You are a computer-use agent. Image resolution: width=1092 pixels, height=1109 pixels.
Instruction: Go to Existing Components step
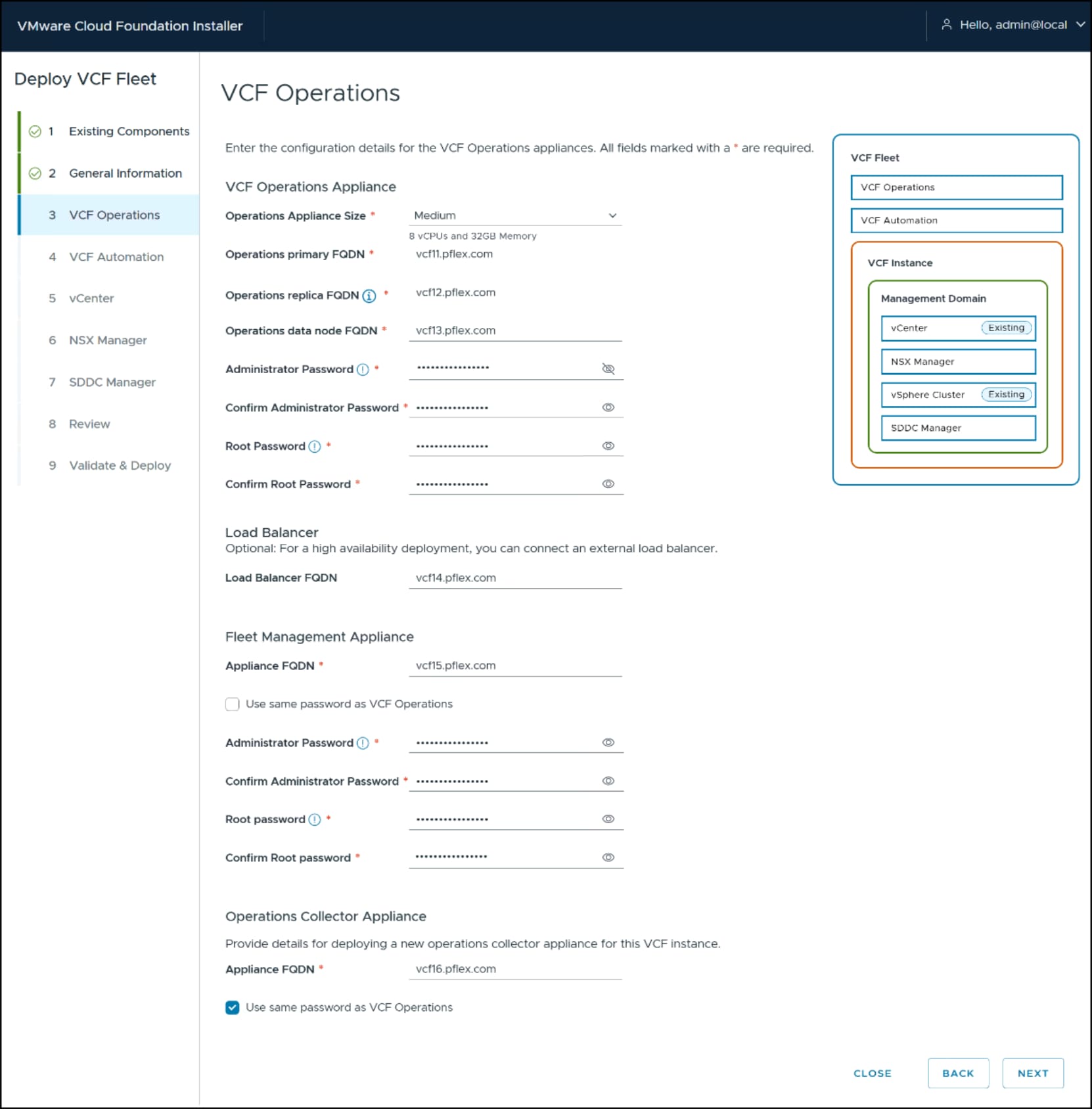(x=109, y=131)
